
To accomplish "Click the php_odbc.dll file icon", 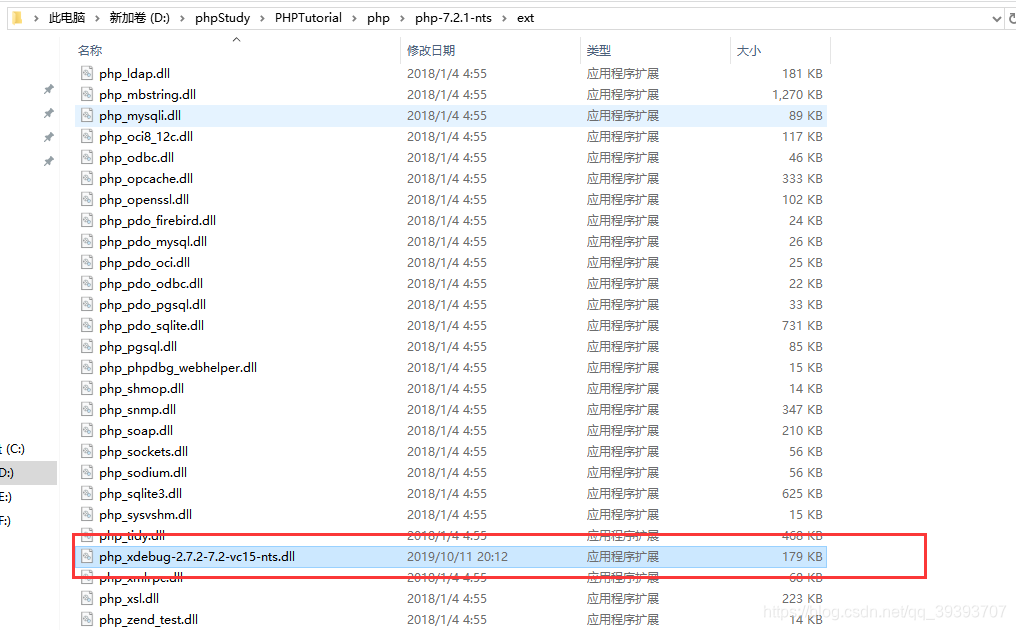I will pyautogui.click(x=87, y=158).
